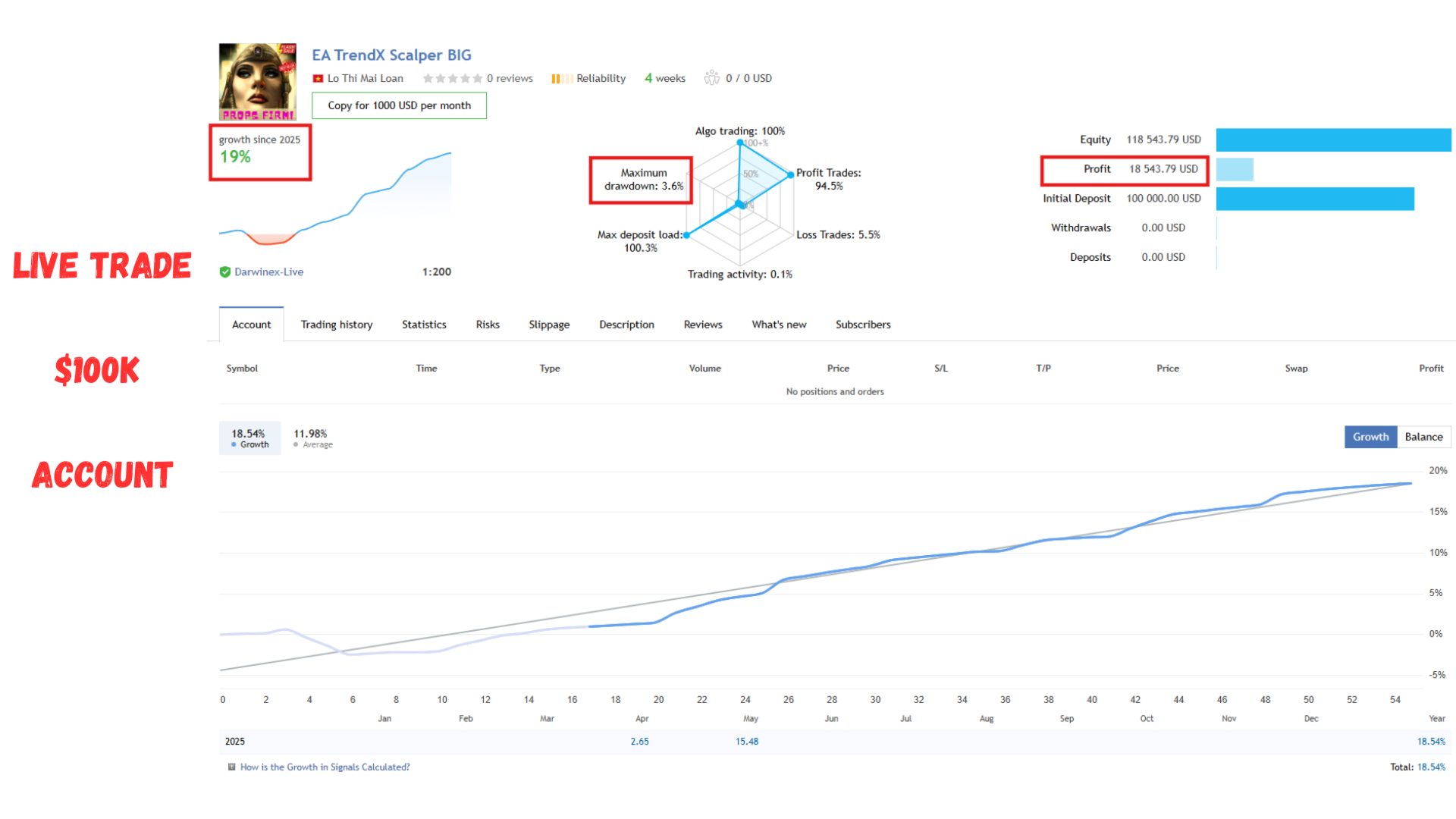The width and height of the screenshot is (1456, 819).
Task: Click the Vietnam flag icon beside author
Action: pos(318,79)
